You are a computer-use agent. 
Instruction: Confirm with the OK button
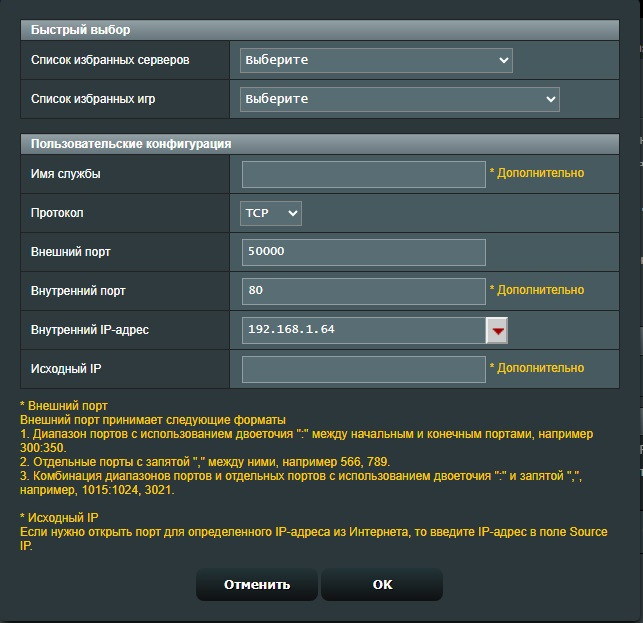[x=382, y=585]
